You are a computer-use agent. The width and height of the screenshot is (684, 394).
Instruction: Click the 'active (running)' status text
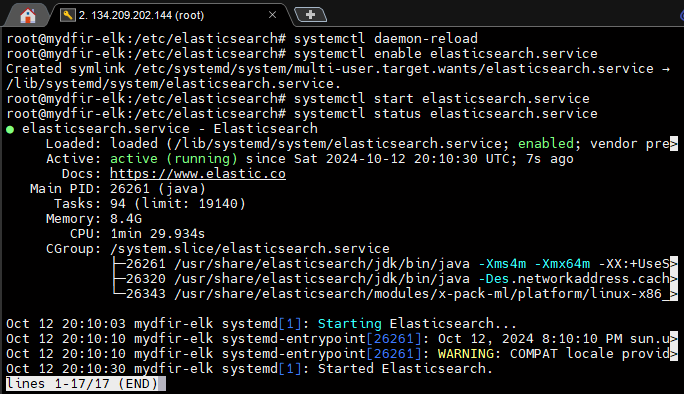(174, 159)
